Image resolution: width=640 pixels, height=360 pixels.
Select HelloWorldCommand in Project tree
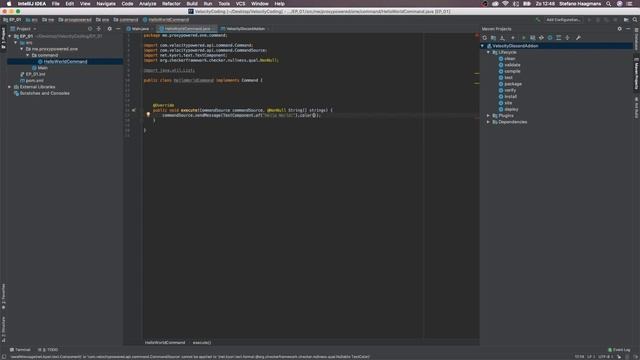click(x=65, y=62)
